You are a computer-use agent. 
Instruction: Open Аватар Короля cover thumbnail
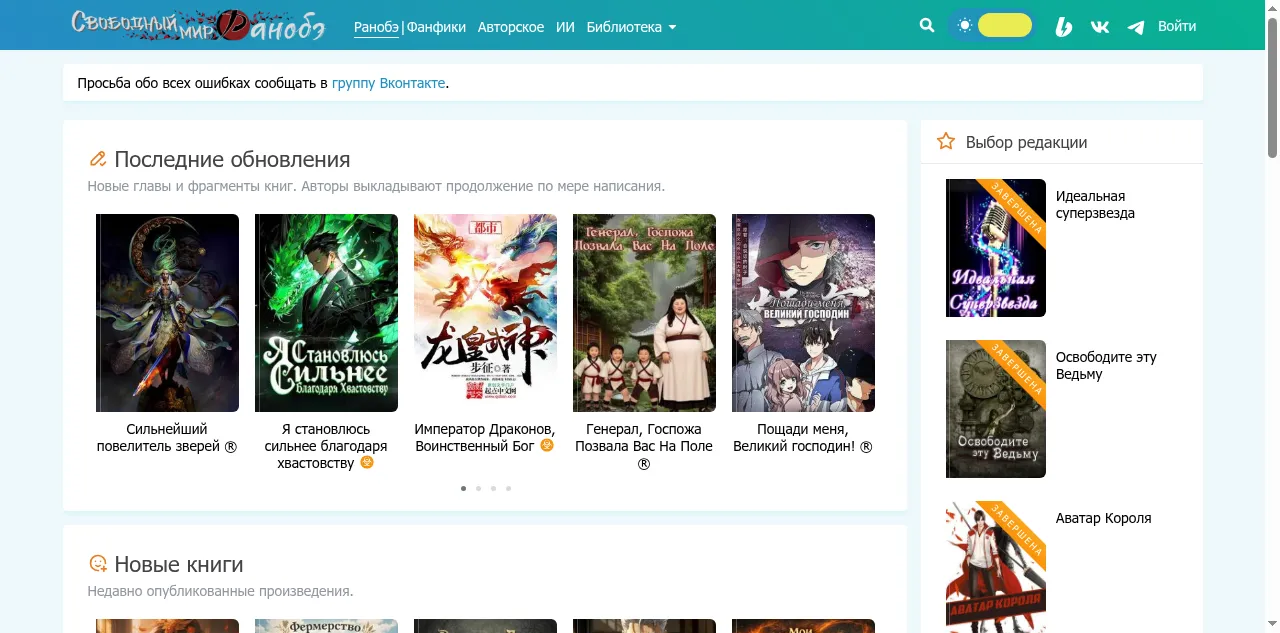(x=996, y=567)
